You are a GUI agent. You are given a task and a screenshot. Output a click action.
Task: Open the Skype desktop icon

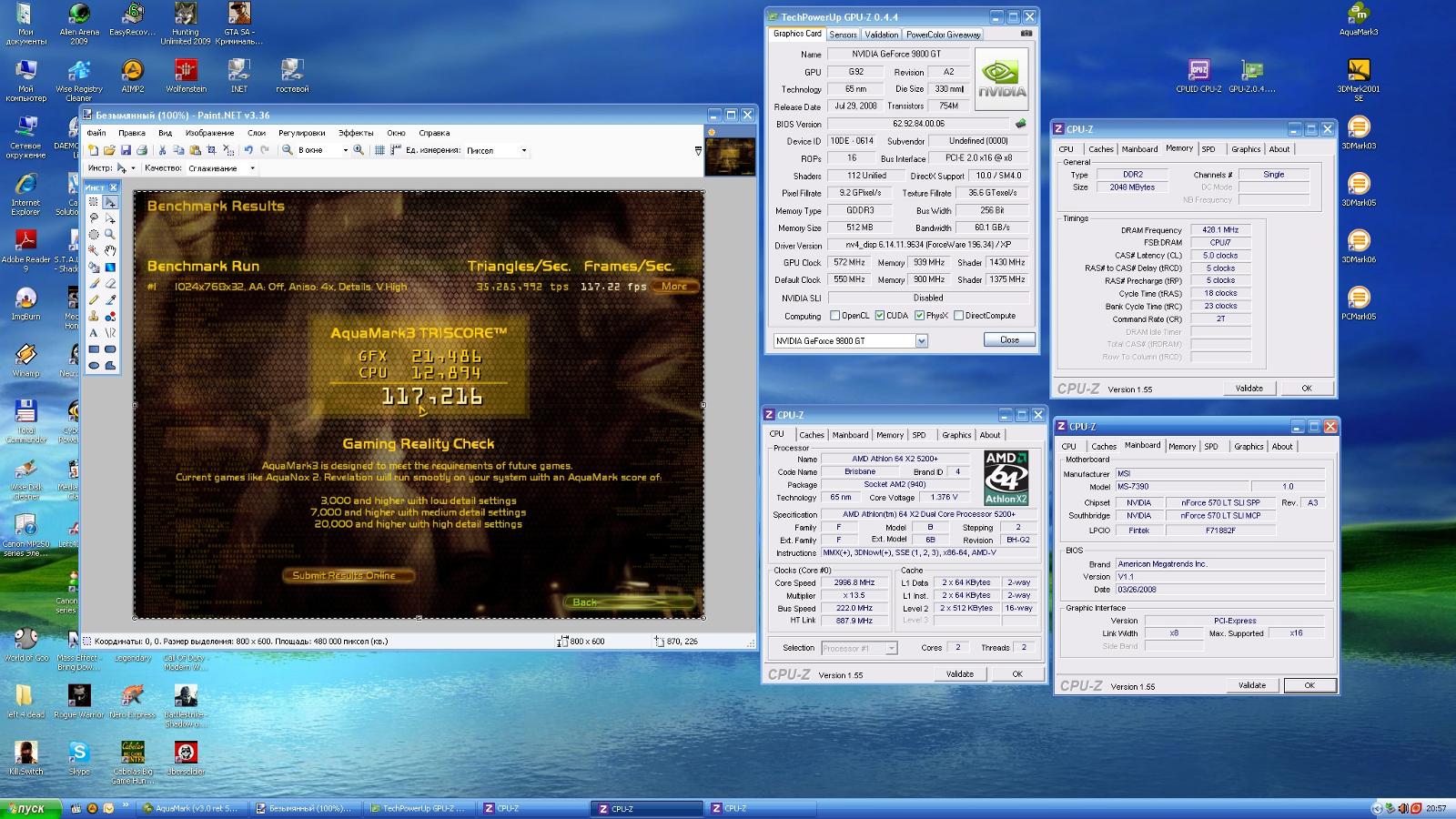click(79, 759)
